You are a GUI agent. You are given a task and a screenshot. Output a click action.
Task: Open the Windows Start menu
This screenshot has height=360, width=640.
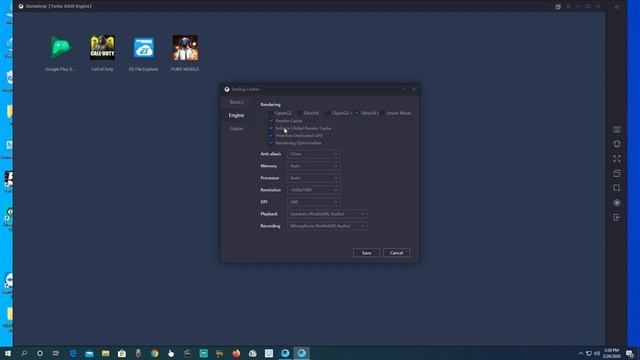tap(7, 353)
